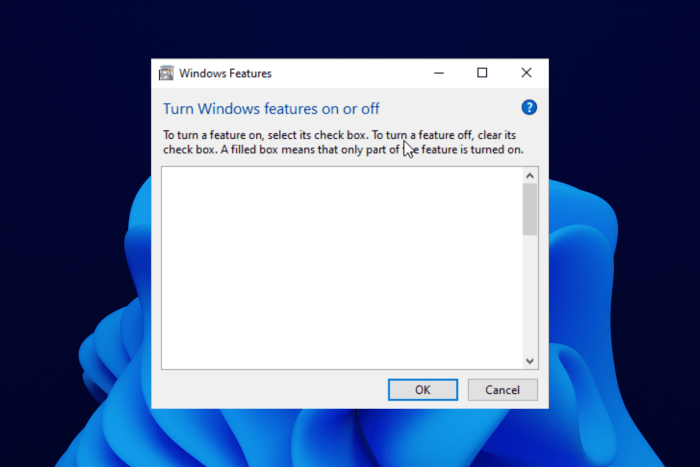Open help with the blue question mark
The image size is (700, 467).
pos(529,108)
